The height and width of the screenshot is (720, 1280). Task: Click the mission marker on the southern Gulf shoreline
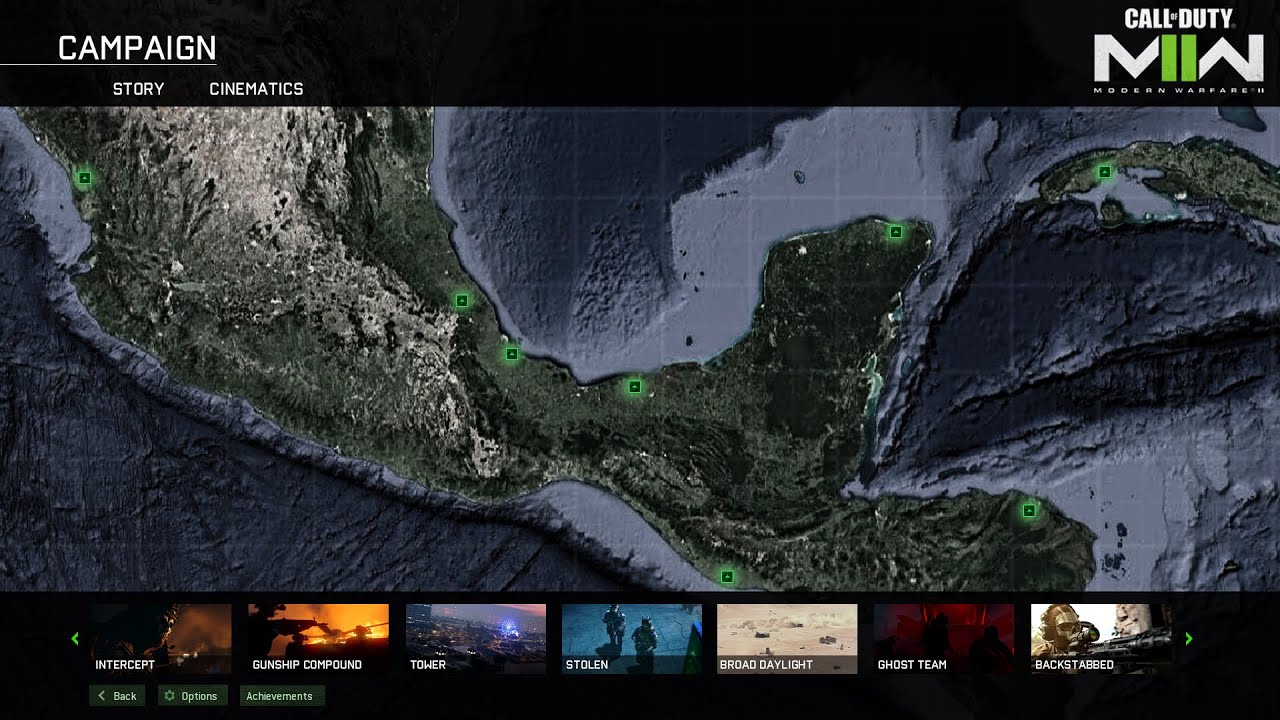[x=634, y=386]
